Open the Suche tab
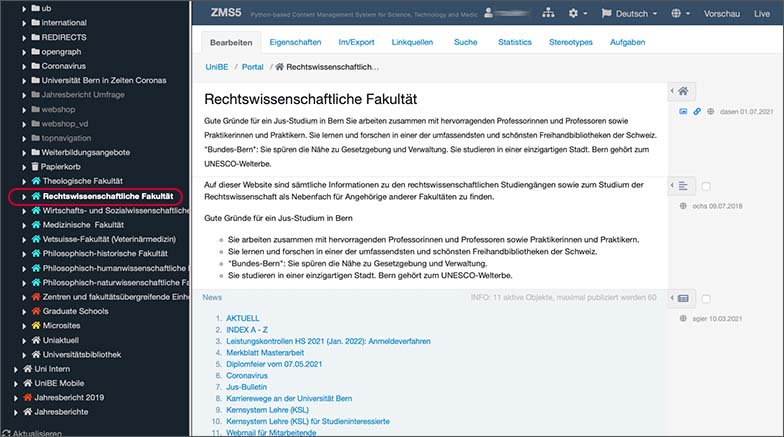Image resolution: width=784 pixels, height=437 pixels. click(465, 42)
